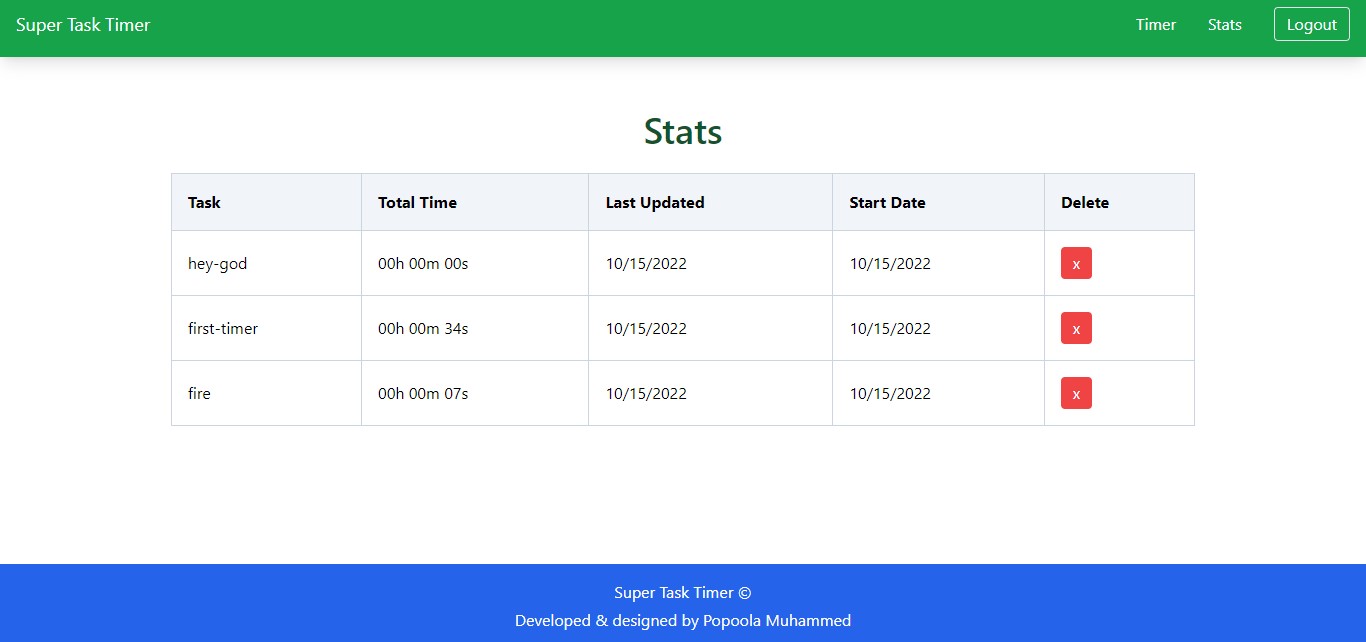Click the red x beside hey-god
Screen dimensions: 1366x642
(x=1076, y=263)
